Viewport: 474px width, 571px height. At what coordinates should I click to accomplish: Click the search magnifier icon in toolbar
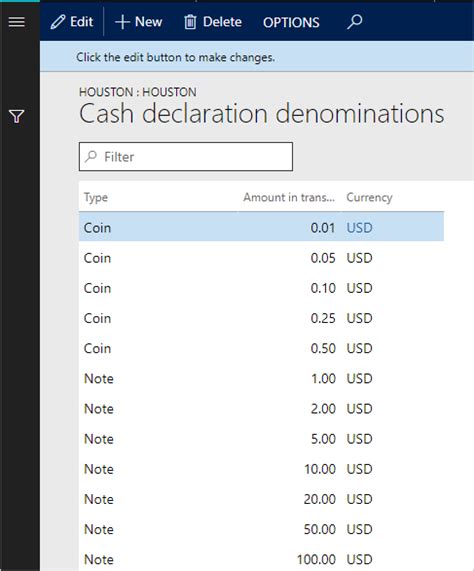(354, 22)
